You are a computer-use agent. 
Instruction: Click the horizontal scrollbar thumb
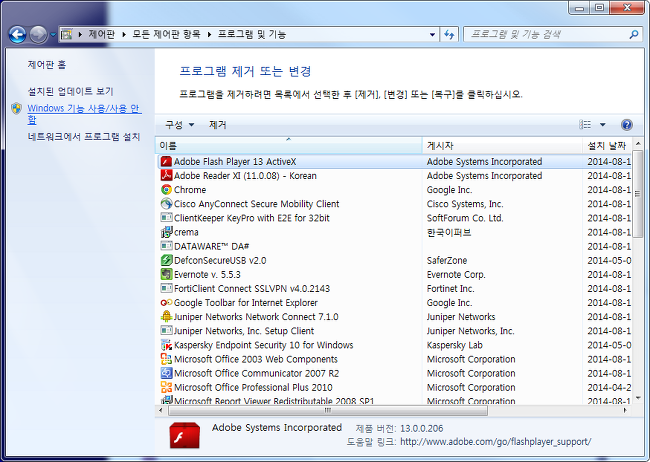click(328, 410)
